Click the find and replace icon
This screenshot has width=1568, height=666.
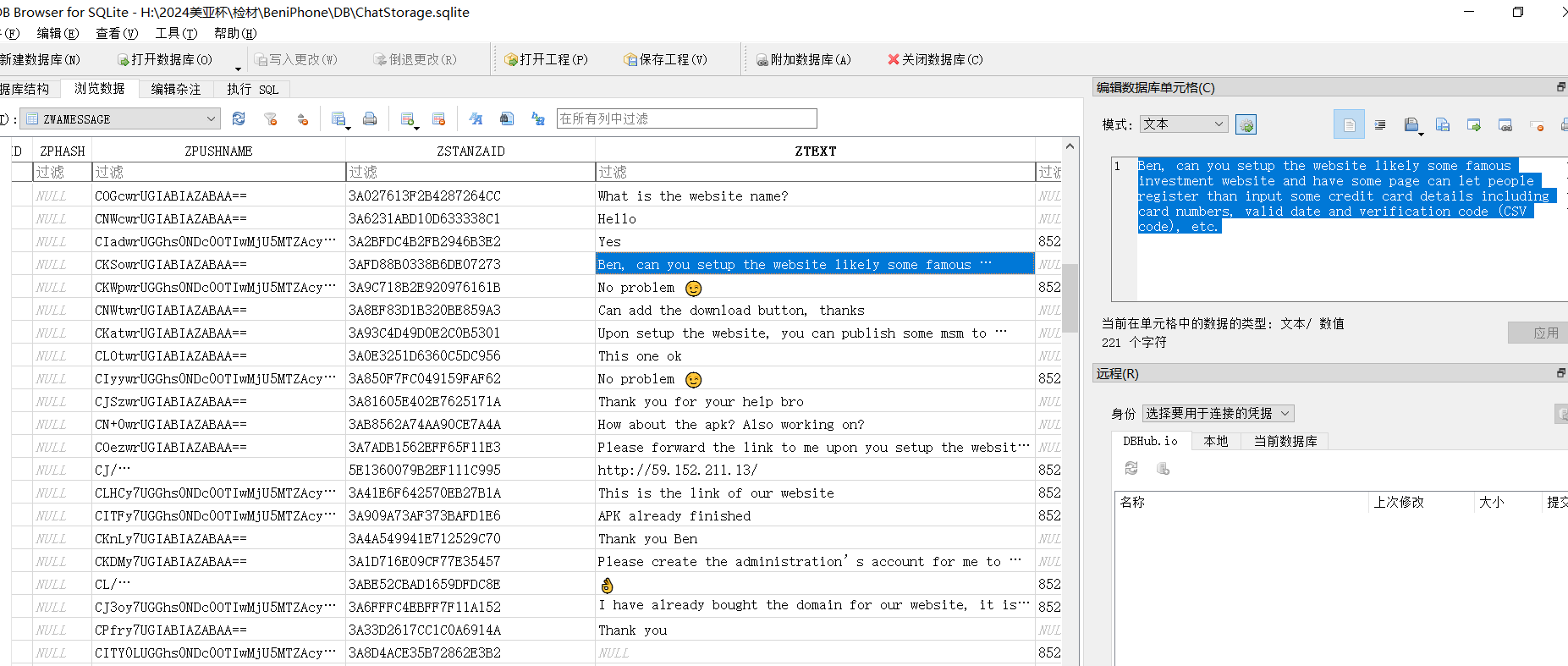538,119
